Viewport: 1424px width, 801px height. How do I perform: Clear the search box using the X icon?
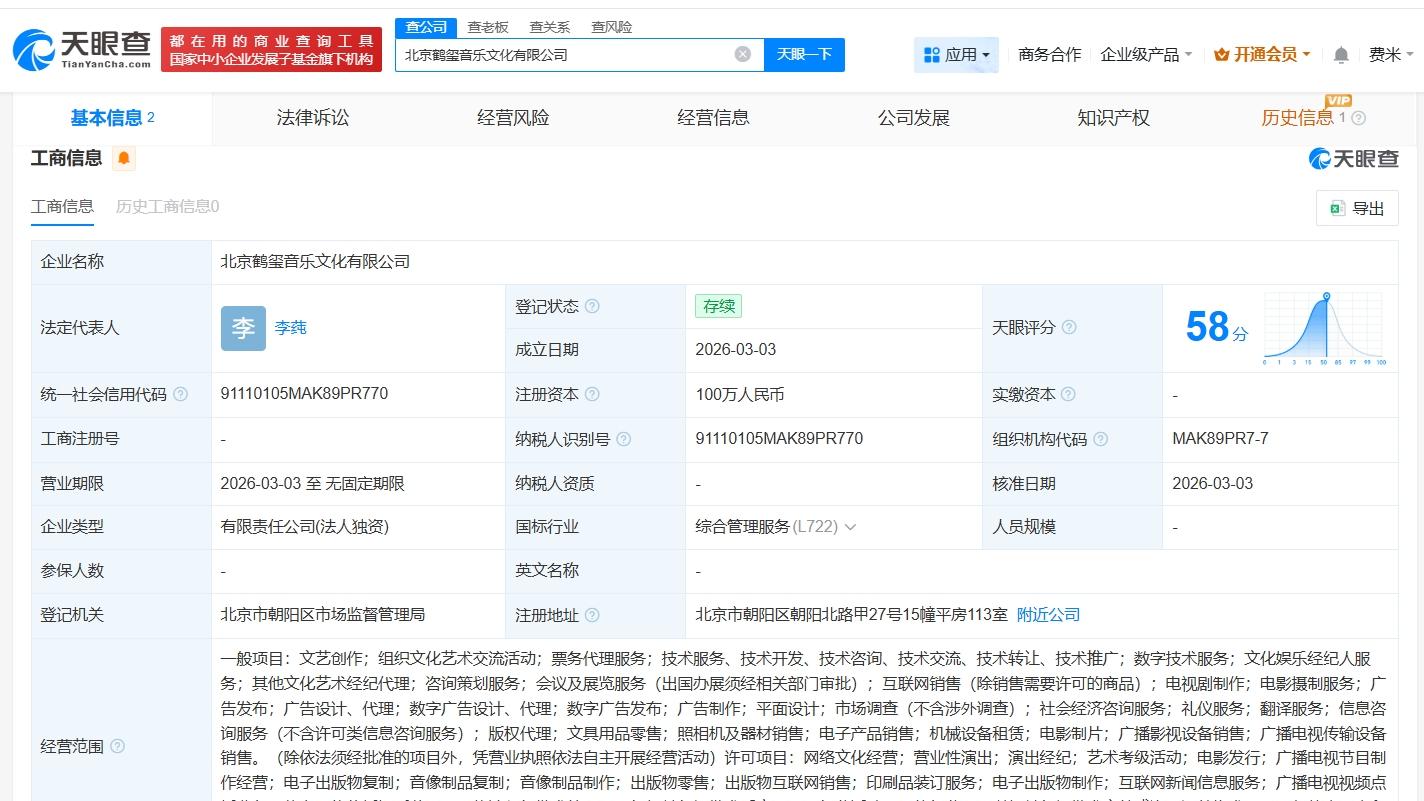pyautogui.click(x=742, y=55)
